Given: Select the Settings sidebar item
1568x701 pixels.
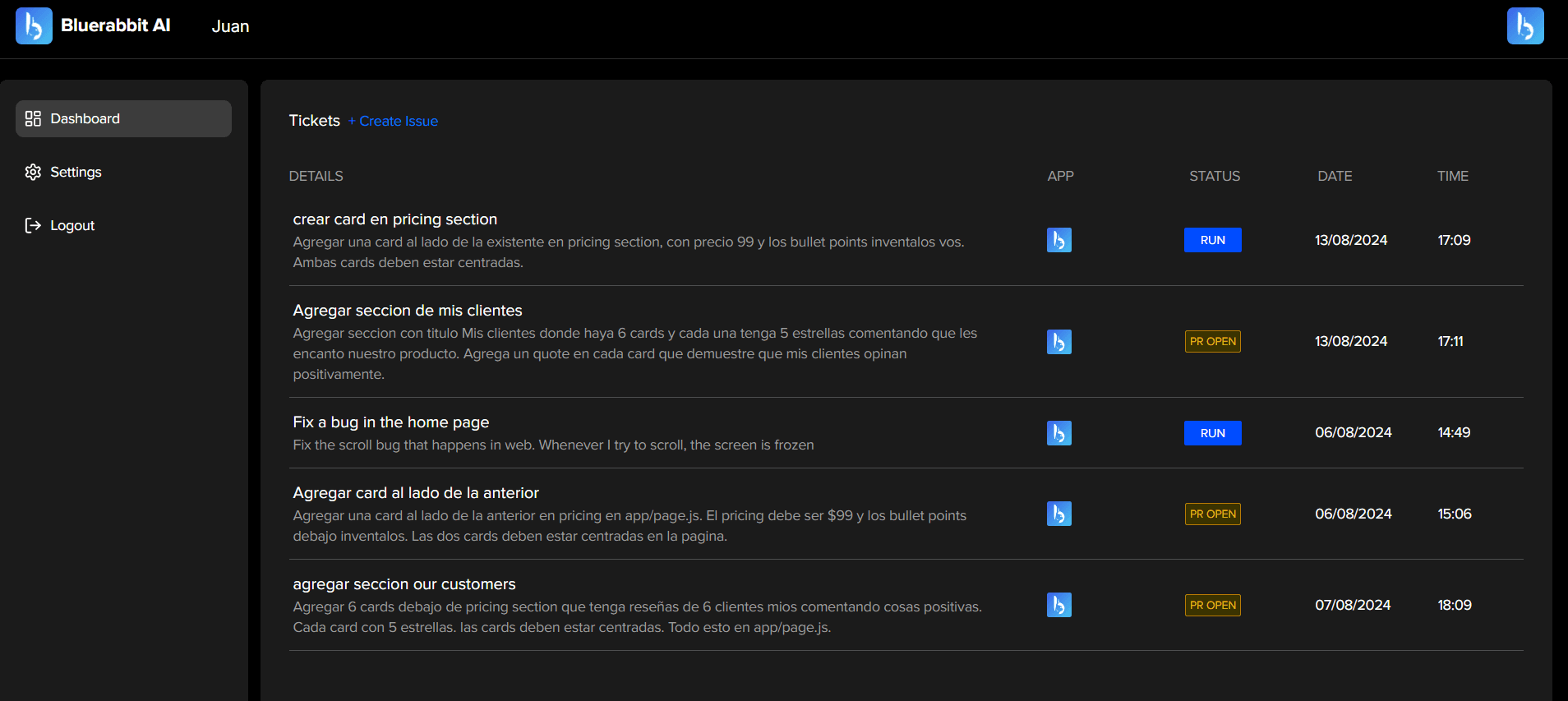Looking at the screenshot, I should point(76,172).
